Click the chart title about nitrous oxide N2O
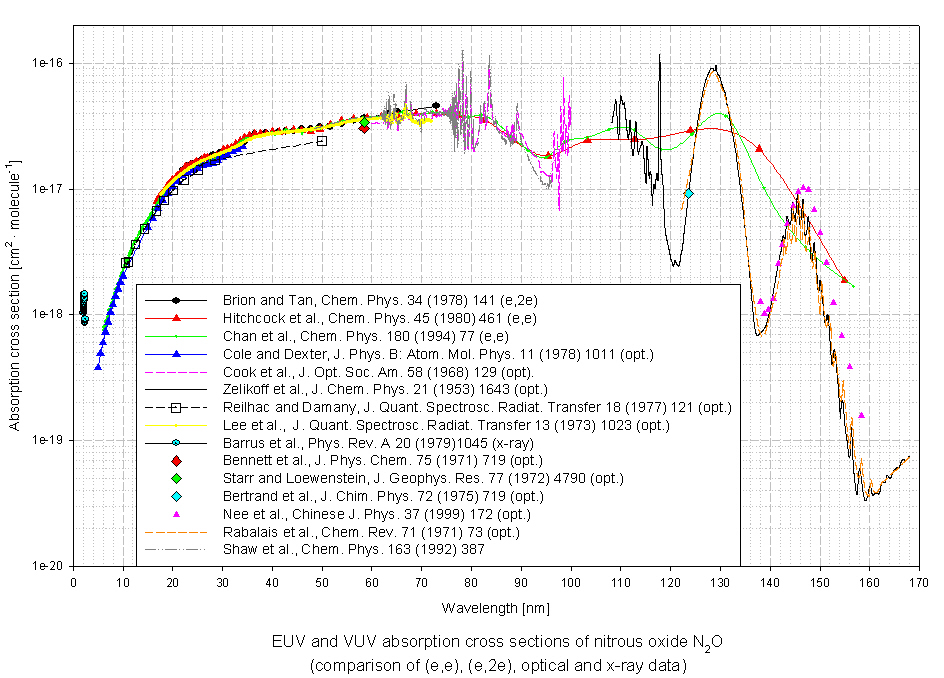 pyautogui.click(x=496, y=642)
